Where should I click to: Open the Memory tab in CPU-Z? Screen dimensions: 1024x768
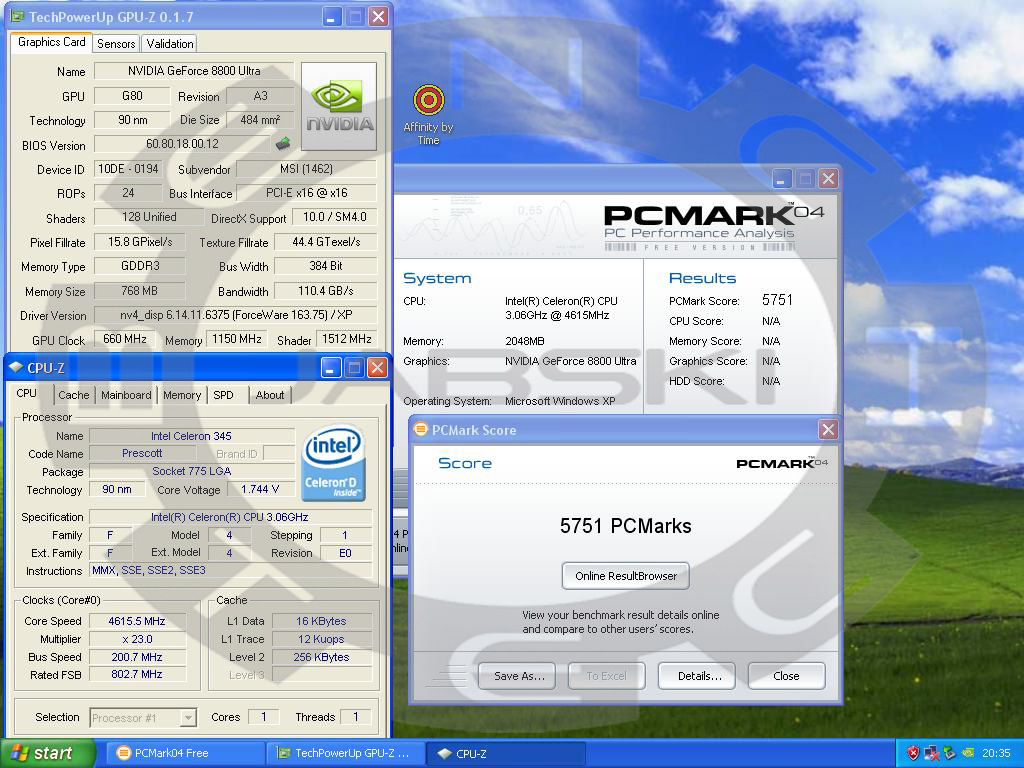[x=182, y=394]
